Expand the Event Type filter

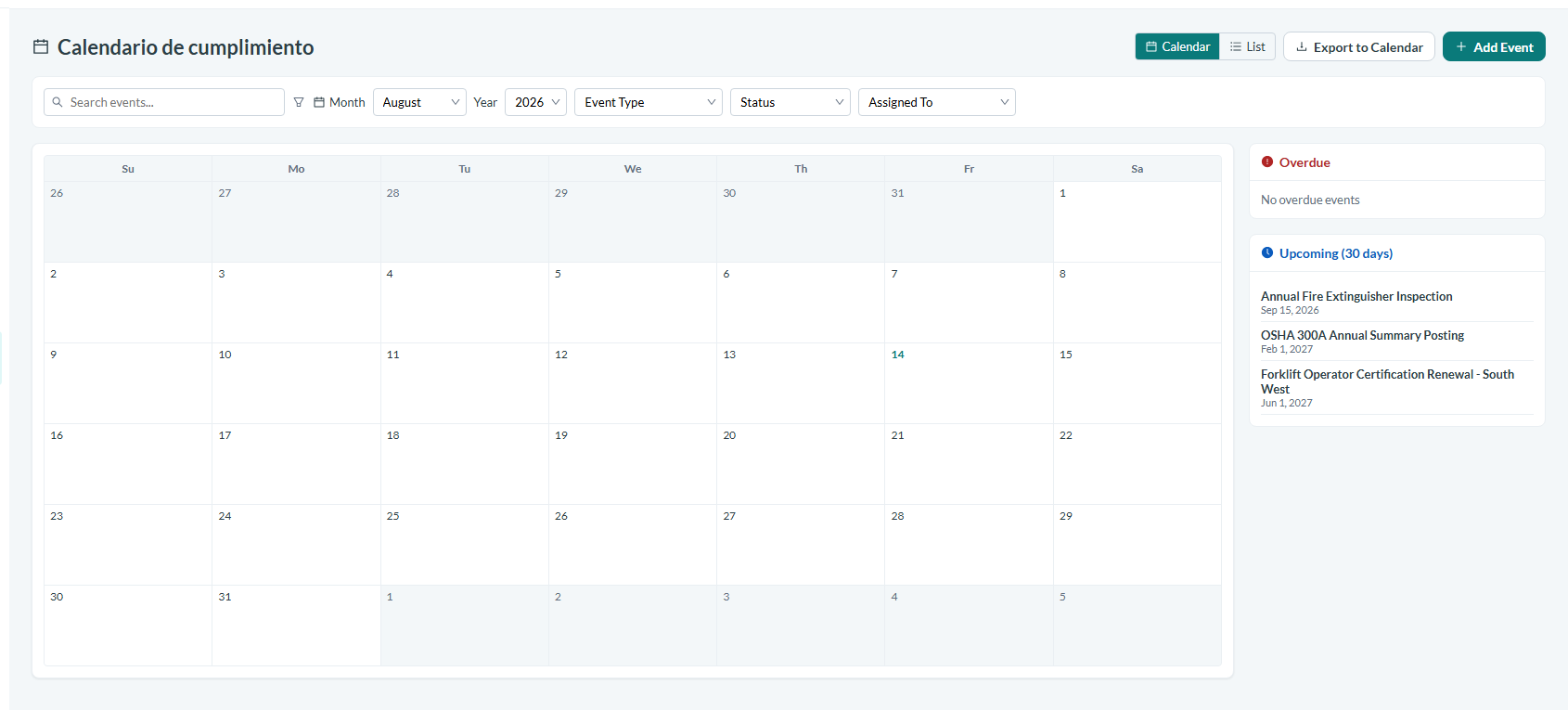[649, 102]
